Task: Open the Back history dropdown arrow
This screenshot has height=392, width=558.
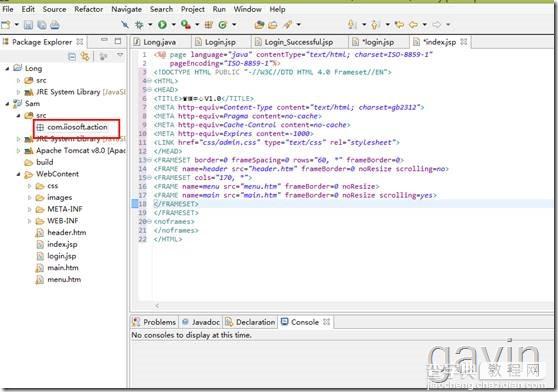Action: pos(425,25)
